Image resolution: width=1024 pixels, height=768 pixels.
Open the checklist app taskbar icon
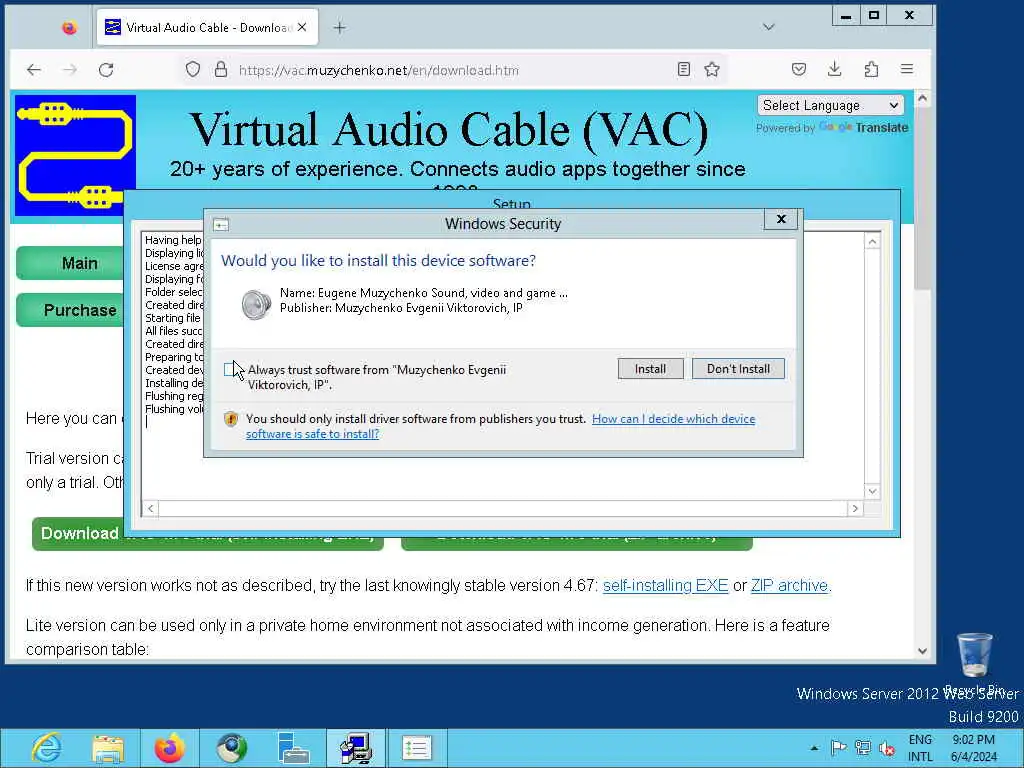(417, 748)
